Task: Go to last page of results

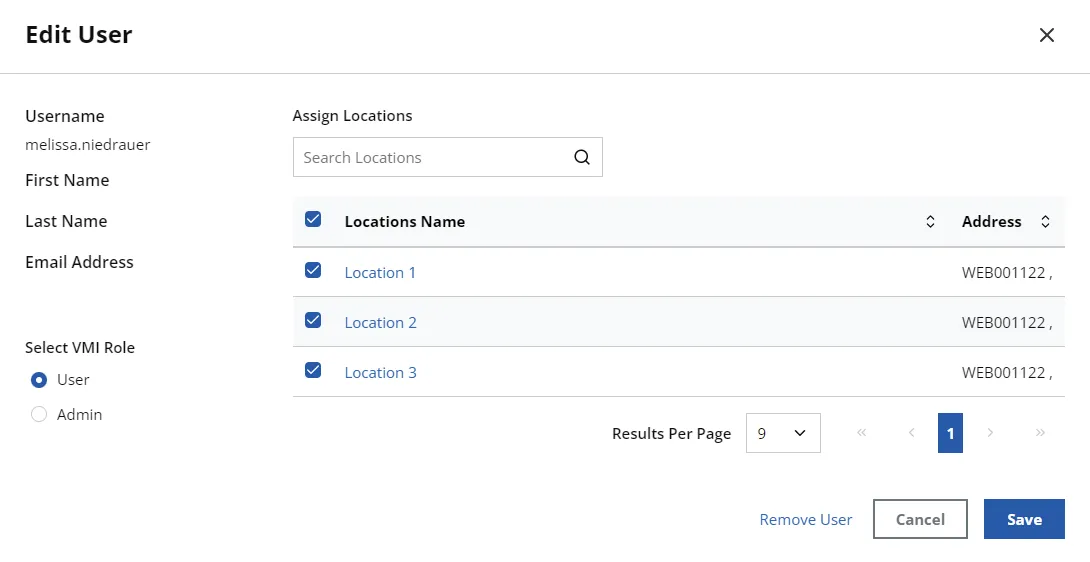Action: tap(1040, 433)
